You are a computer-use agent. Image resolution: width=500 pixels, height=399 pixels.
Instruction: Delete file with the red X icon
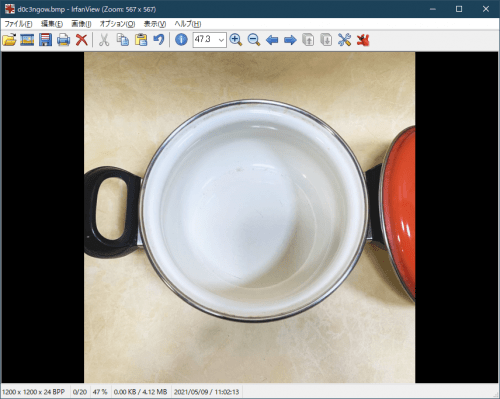click(x=82, y=40)
